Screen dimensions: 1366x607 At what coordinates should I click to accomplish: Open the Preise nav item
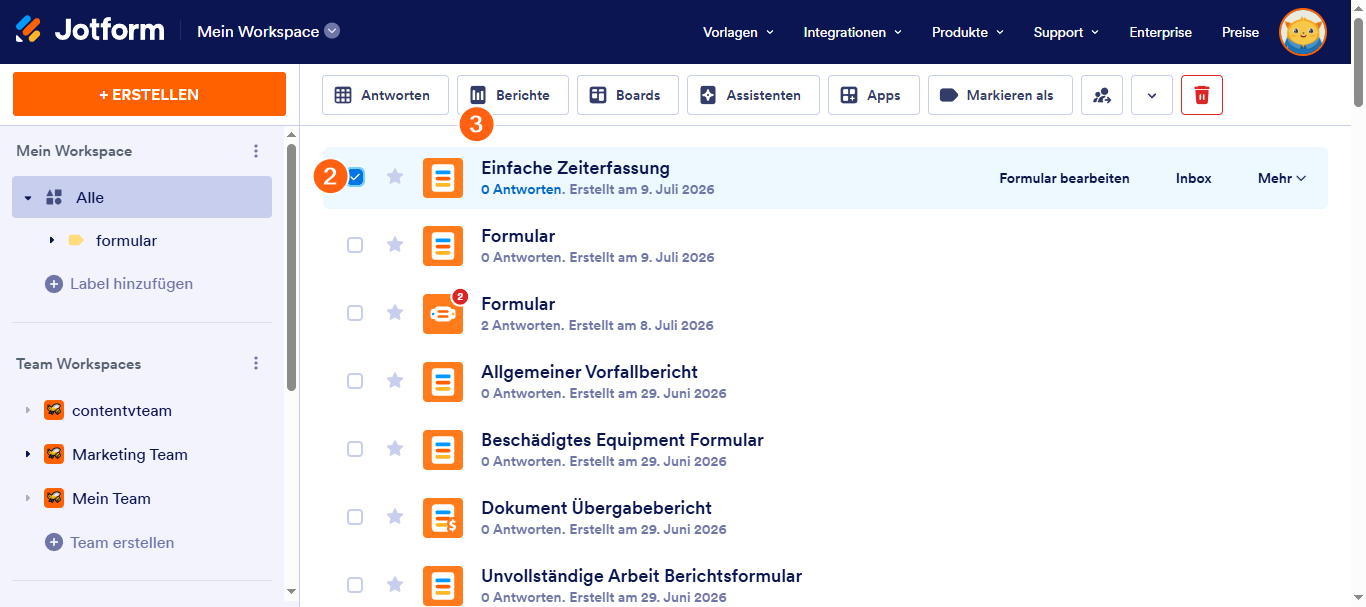point(1240,32)
